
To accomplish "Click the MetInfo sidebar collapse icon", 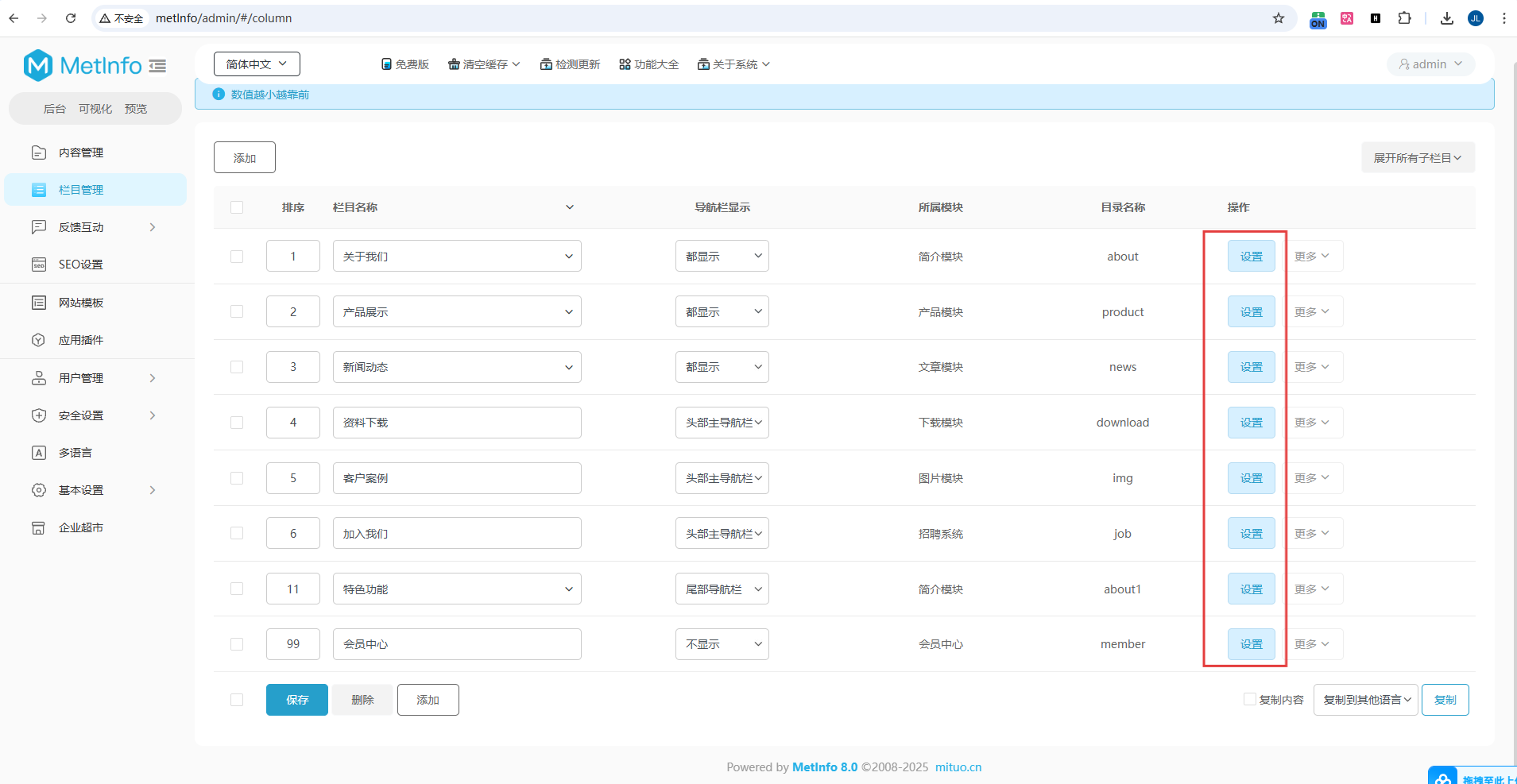I will click(x=157, y=66).
